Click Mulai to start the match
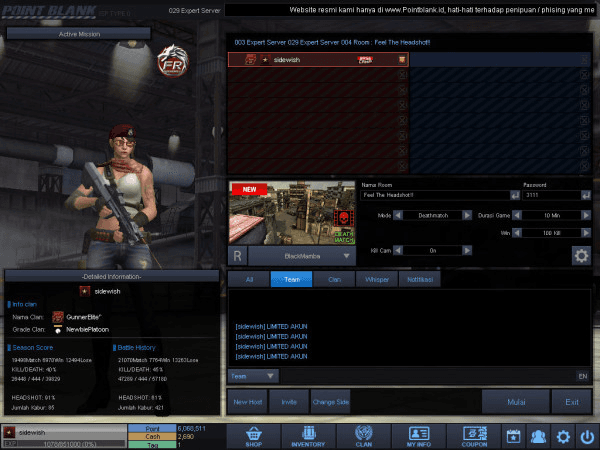Screen dimensions: 600x450 [x=516, y=402]
